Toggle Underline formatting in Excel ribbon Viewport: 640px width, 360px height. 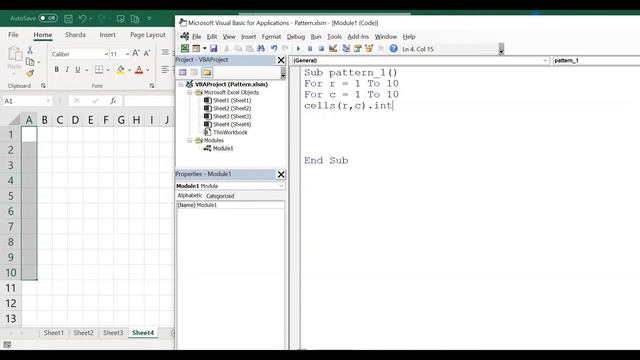pyautogui.click(x=78, y=70)
